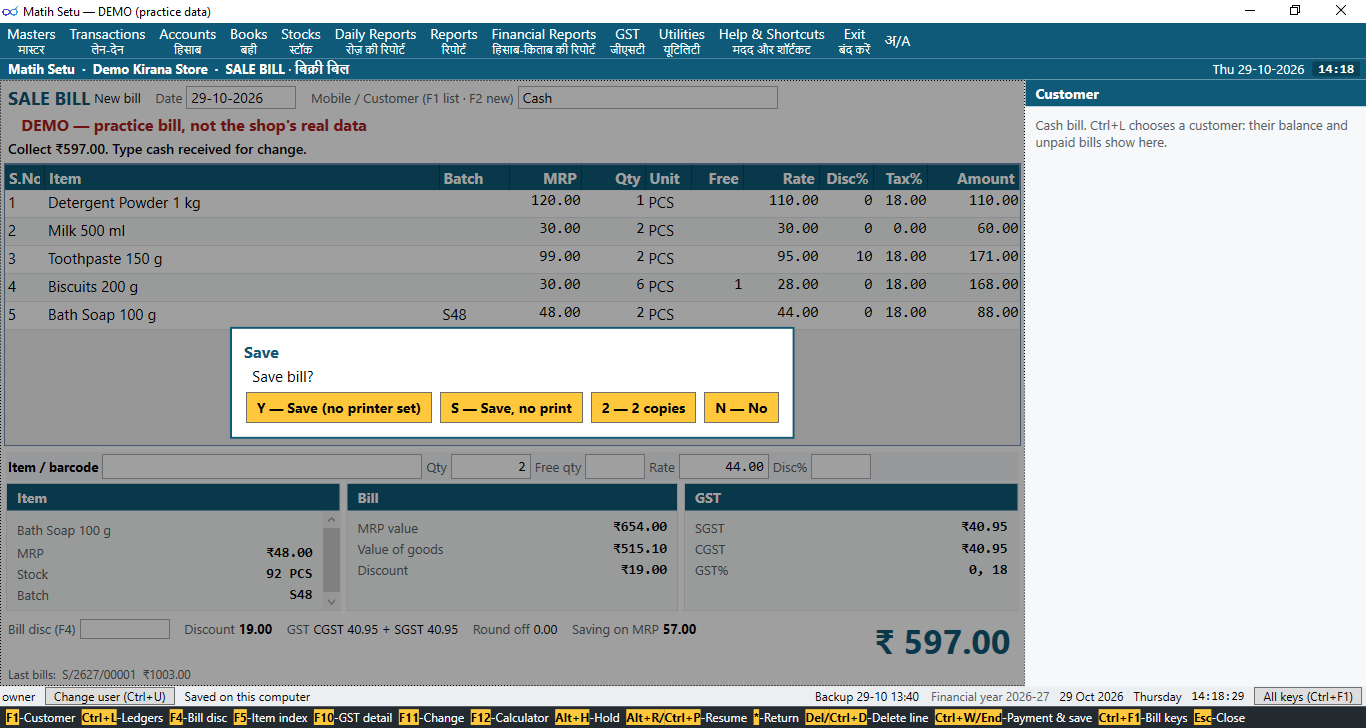Viewport: 1366px width, 728px height.
Task: Click the Qty entry field
Action: pyautogui.click(x=491, y=467)
